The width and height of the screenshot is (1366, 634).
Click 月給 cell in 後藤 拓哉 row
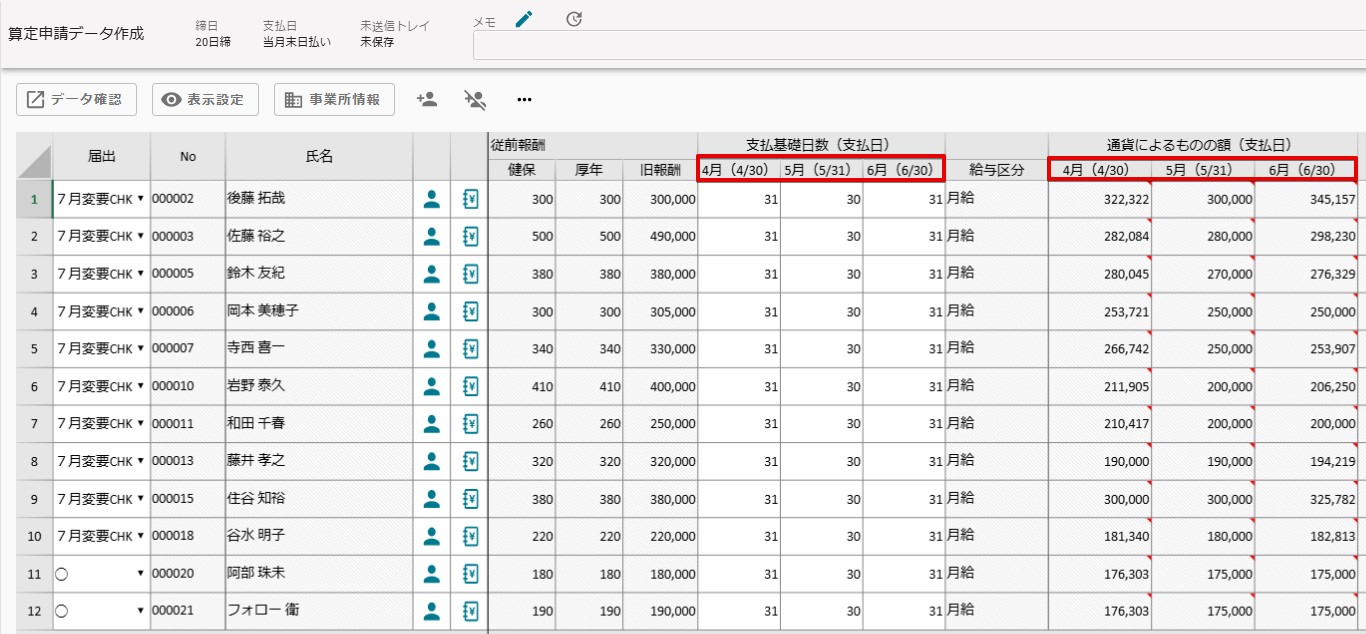point(996,199)
